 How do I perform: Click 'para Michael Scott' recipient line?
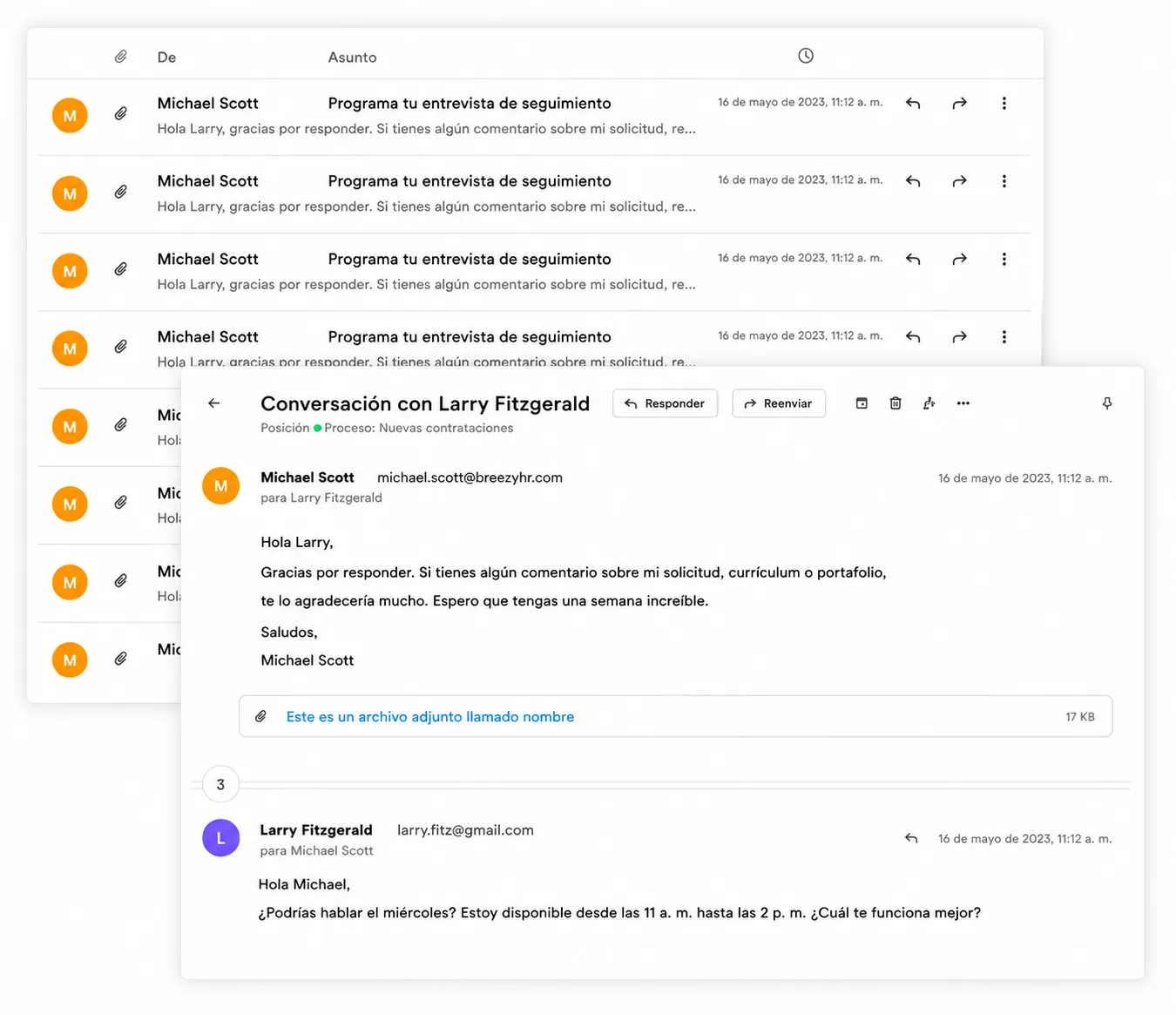[316, 851]
